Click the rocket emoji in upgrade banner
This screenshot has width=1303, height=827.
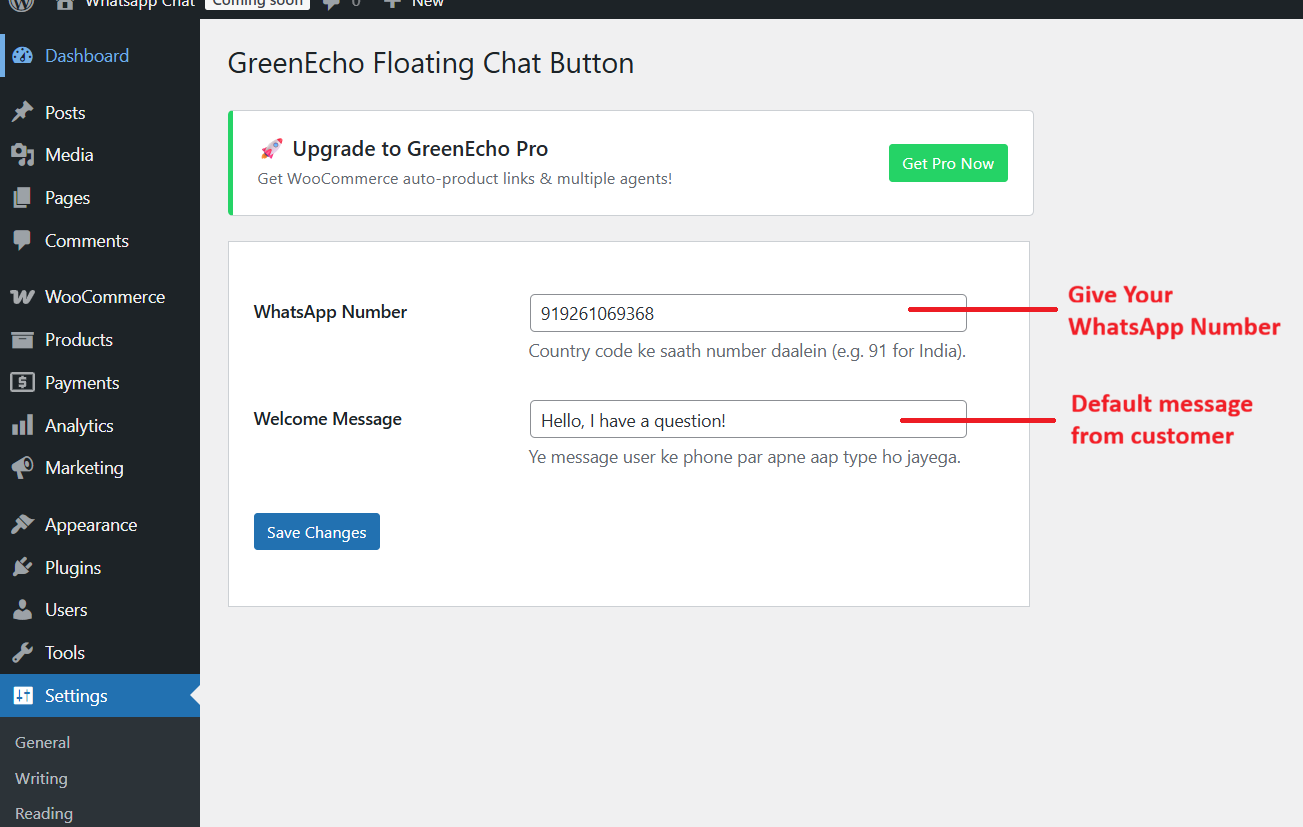pos(271,149)
